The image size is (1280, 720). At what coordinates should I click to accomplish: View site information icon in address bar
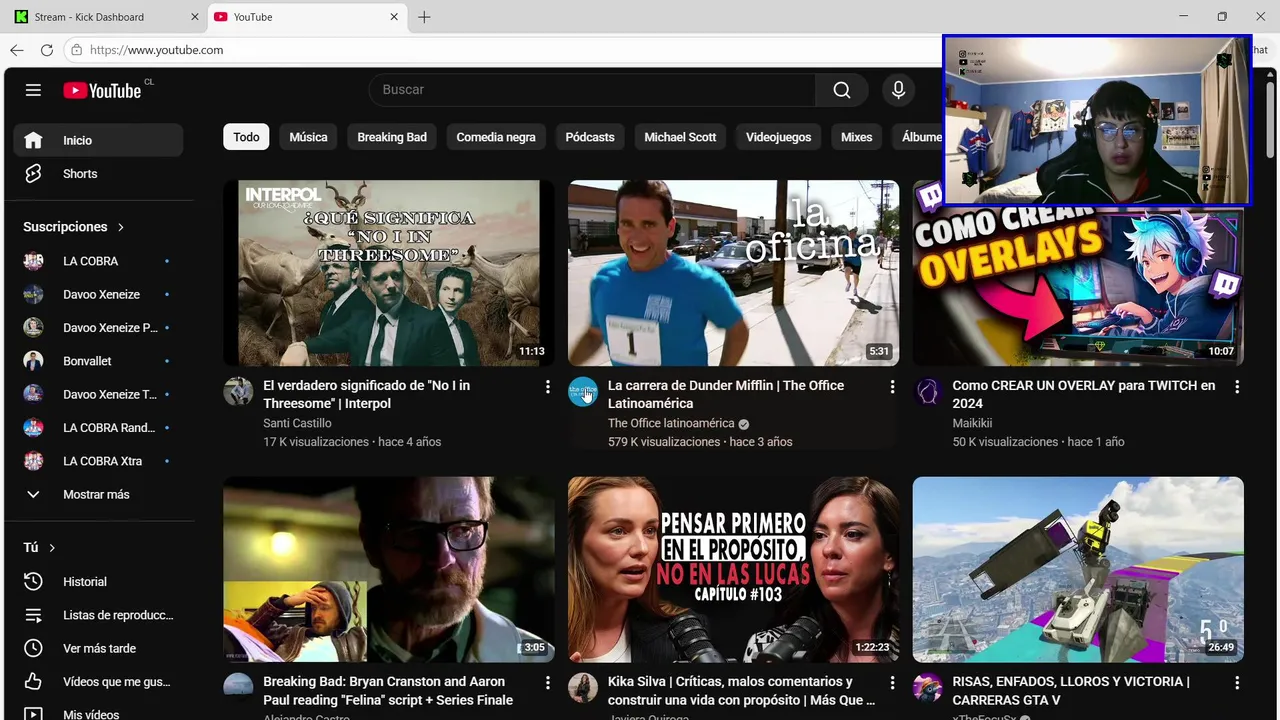click(x=76, y=50)
